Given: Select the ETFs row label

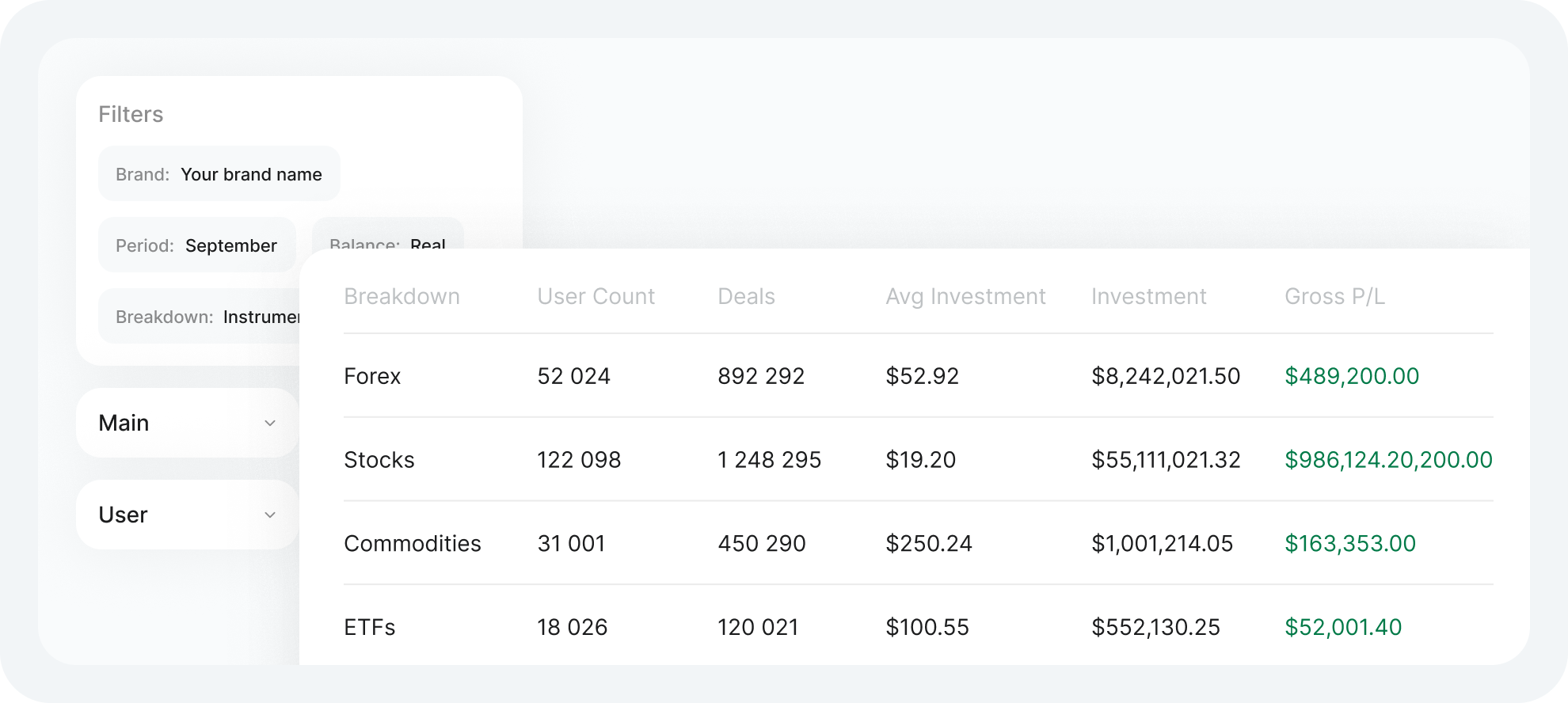Looking at the screenshot, I should pos(370,628).
